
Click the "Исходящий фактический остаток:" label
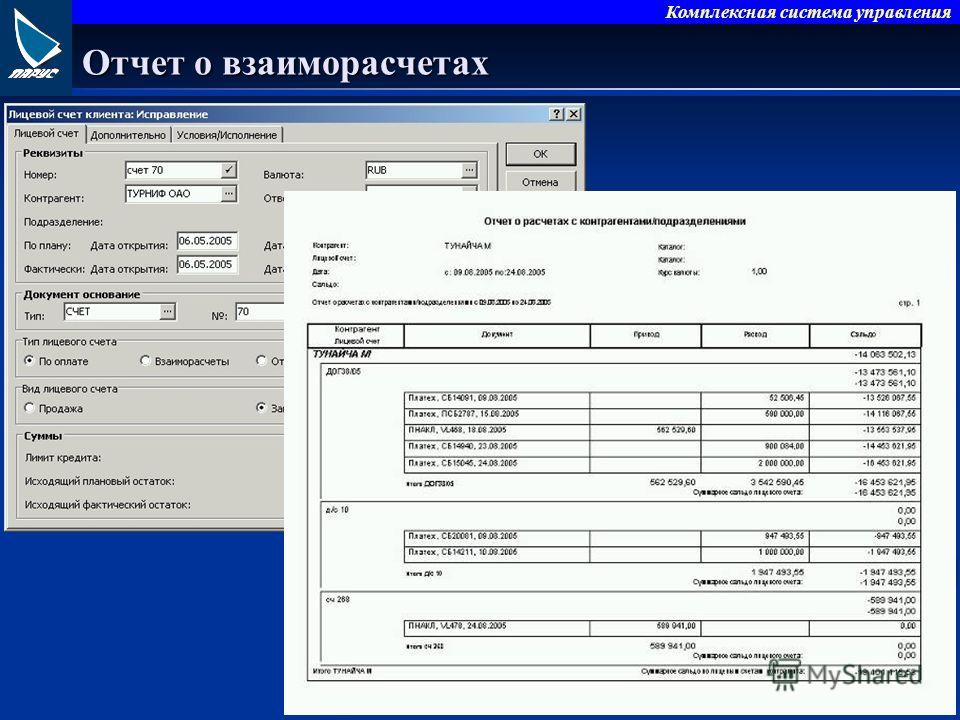click(108, 505)
